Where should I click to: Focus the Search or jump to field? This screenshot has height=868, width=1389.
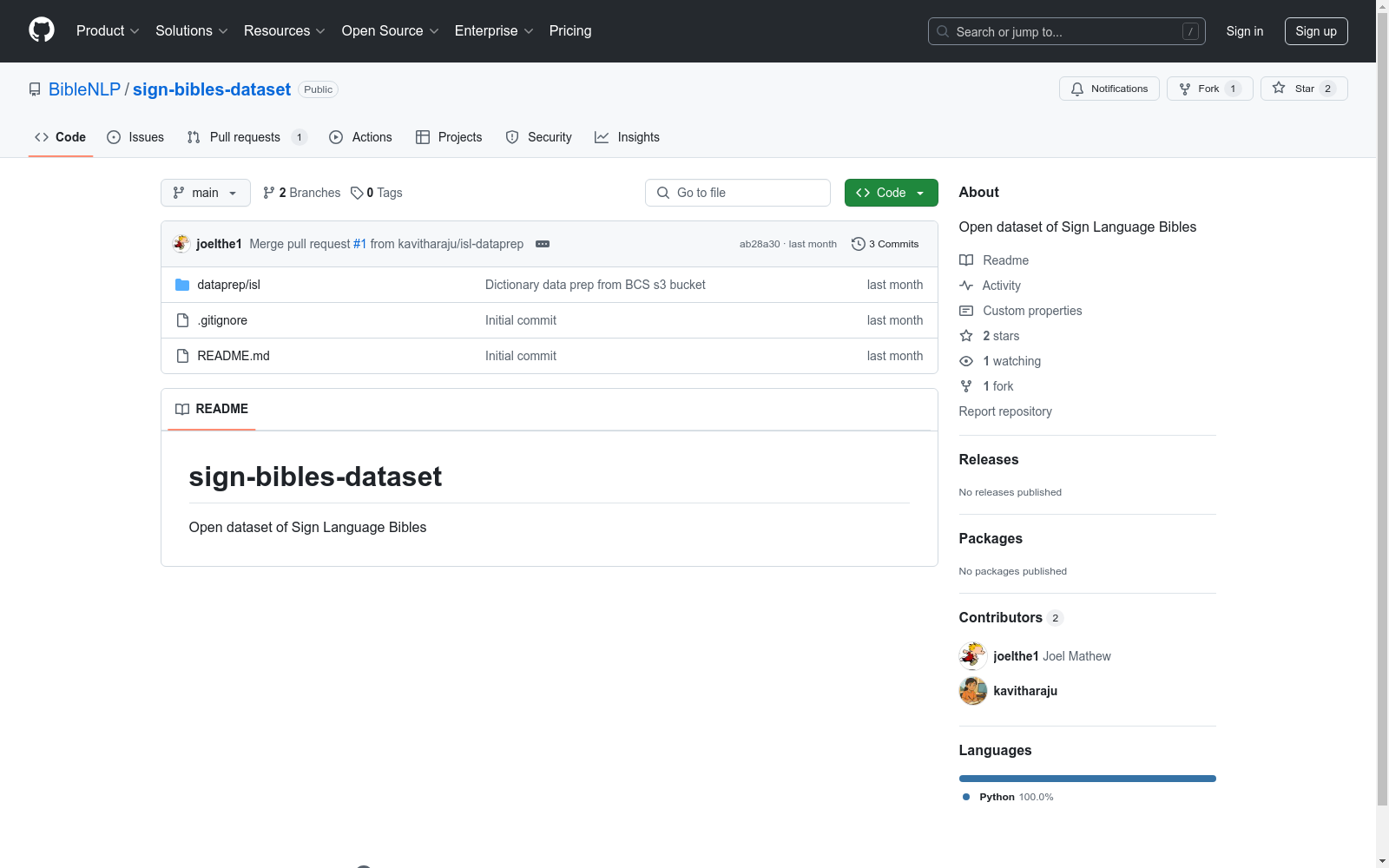pos(1067,31)
